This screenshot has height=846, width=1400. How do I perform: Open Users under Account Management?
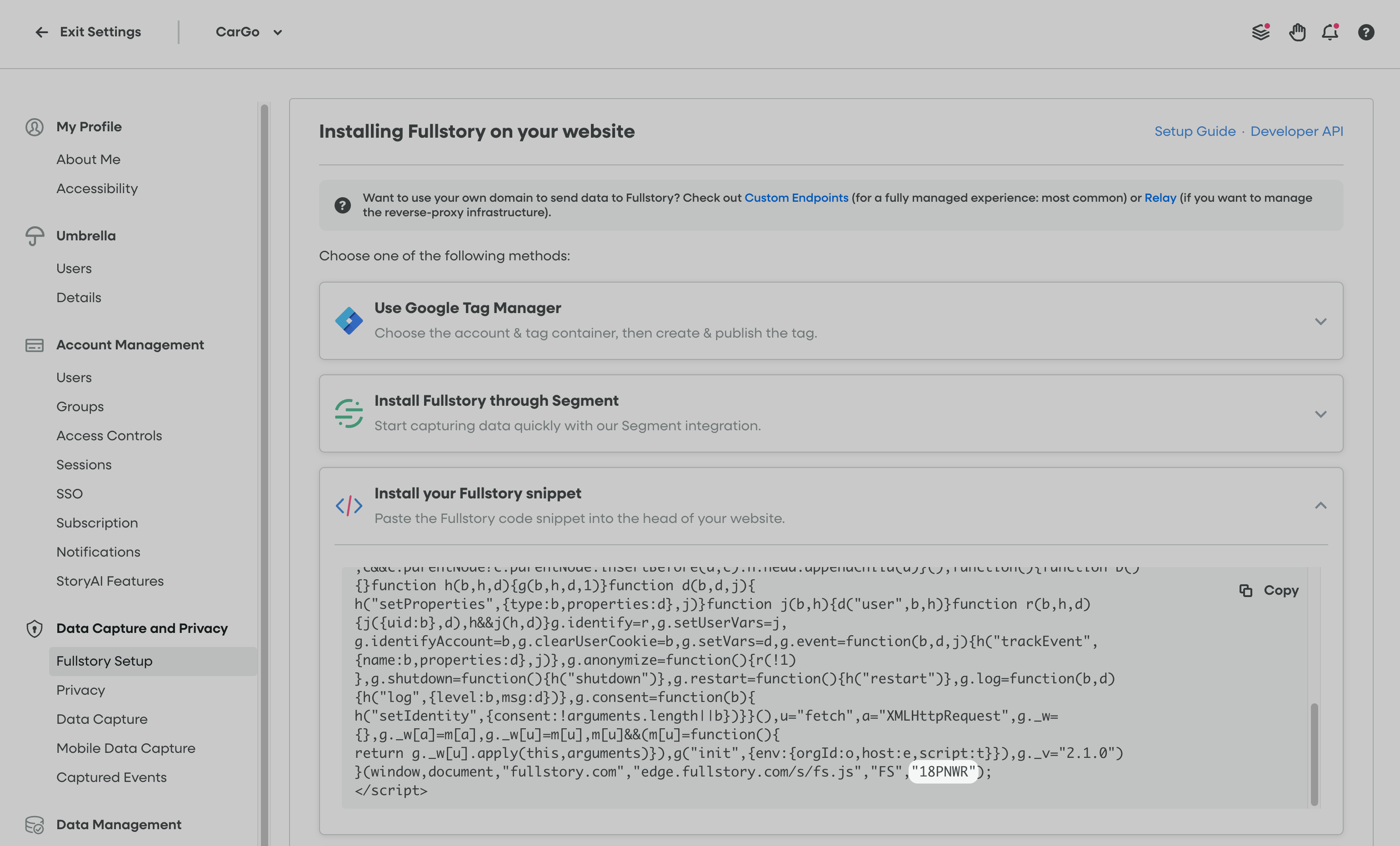point(74,378)
